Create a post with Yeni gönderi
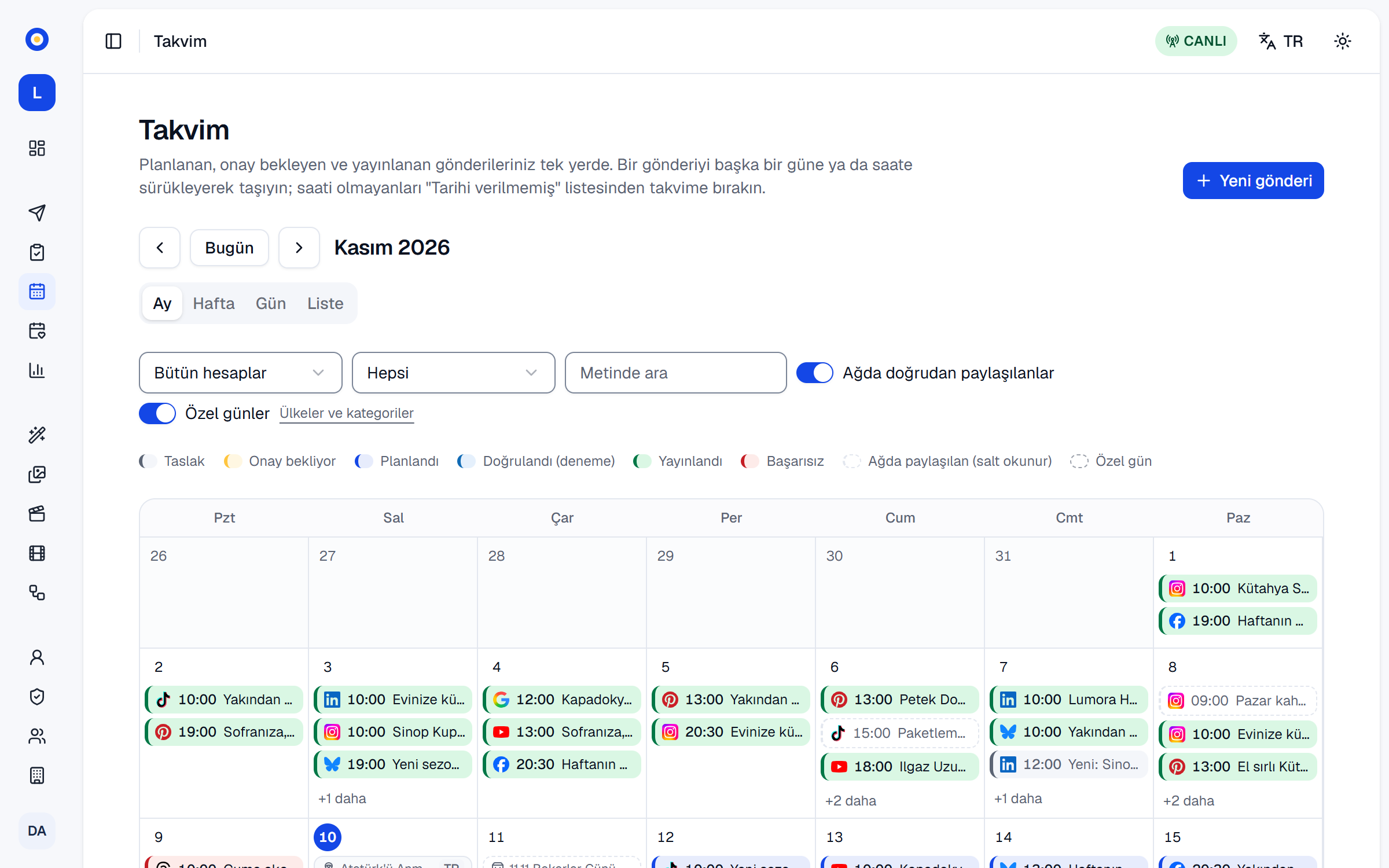This screenshot has width=1389, height=868. pos(1254,181)
